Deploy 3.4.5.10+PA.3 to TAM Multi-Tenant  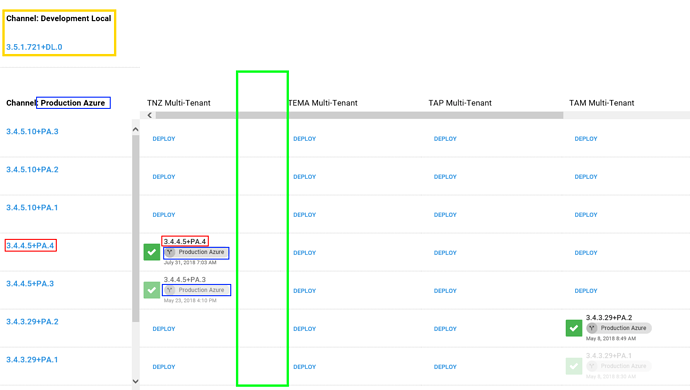tap(586, 139)
